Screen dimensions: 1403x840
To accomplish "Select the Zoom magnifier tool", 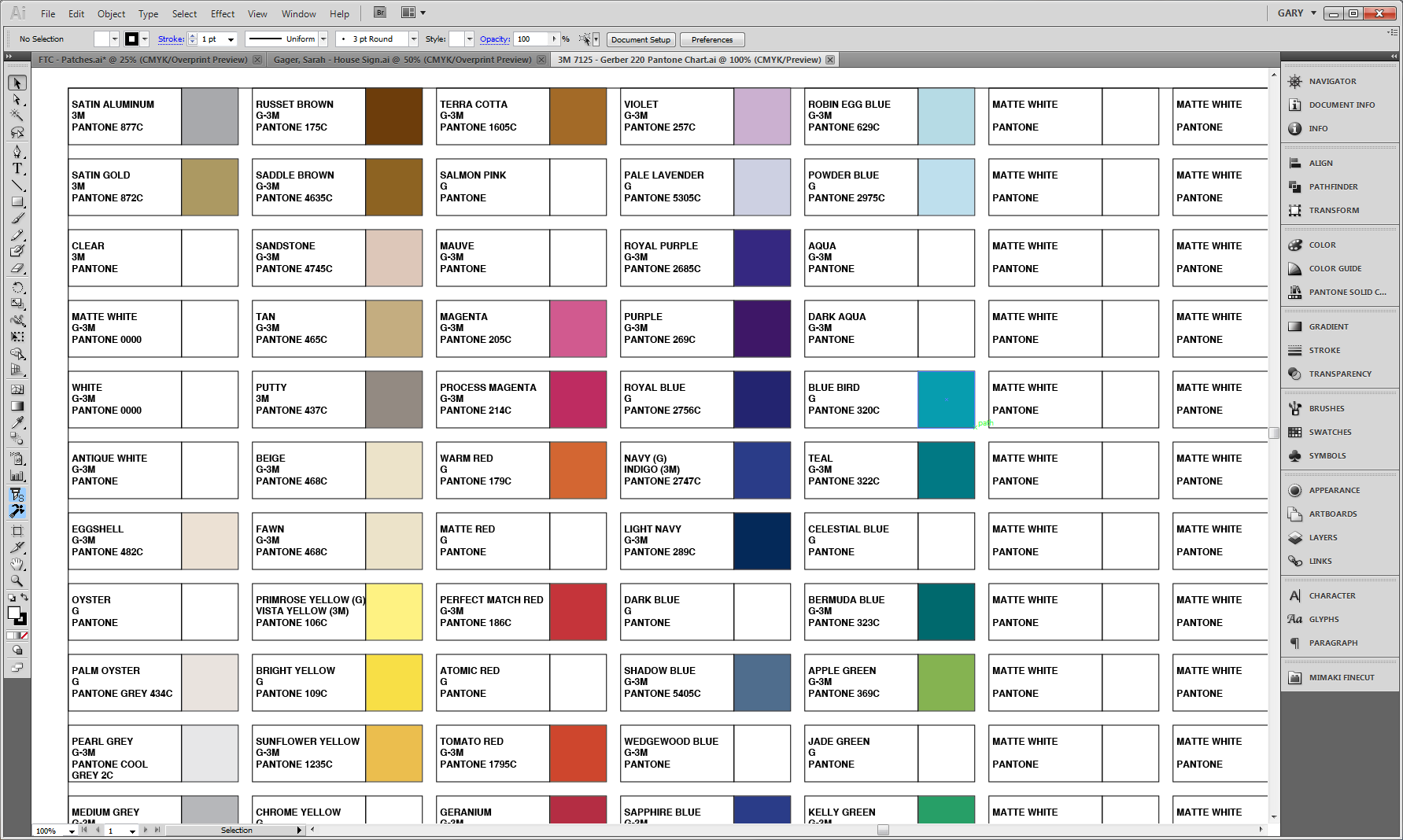I will pyautogui.click(x=17, y=580).
